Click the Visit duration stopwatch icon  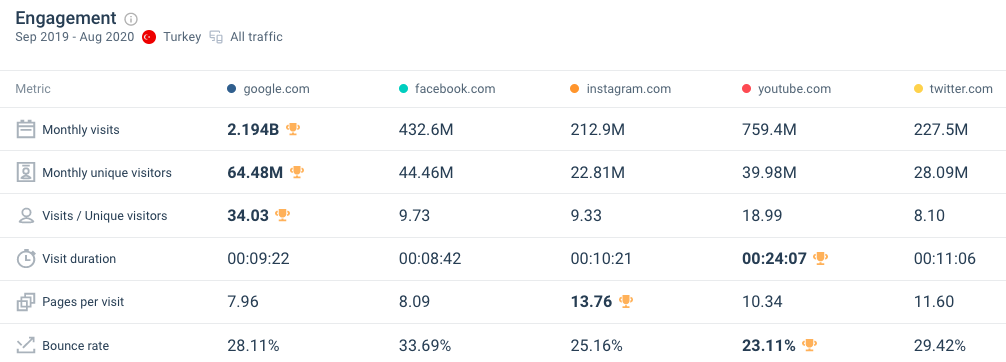point(26,259)
